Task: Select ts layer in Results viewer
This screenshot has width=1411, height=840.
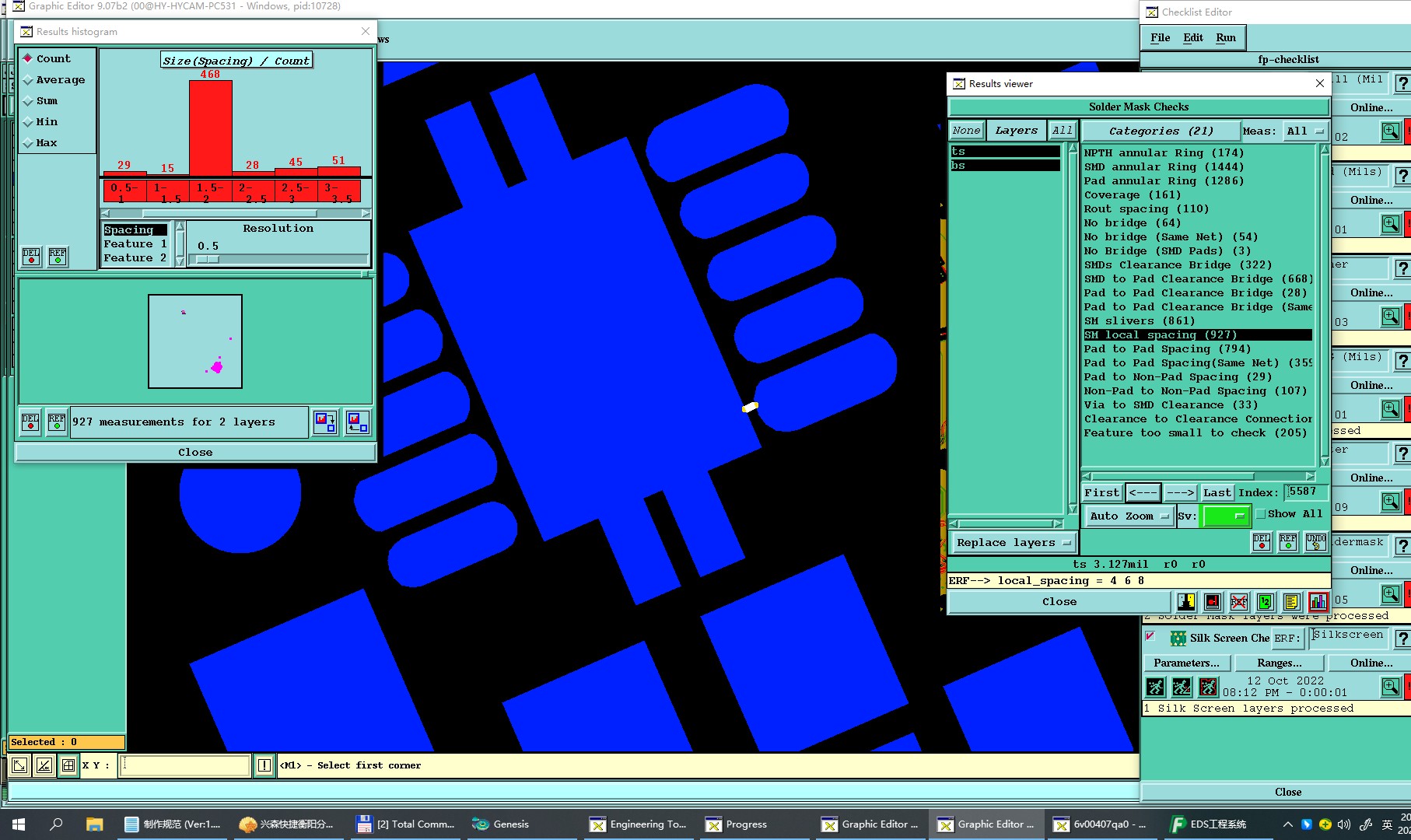Action: tap(1005, 152)
